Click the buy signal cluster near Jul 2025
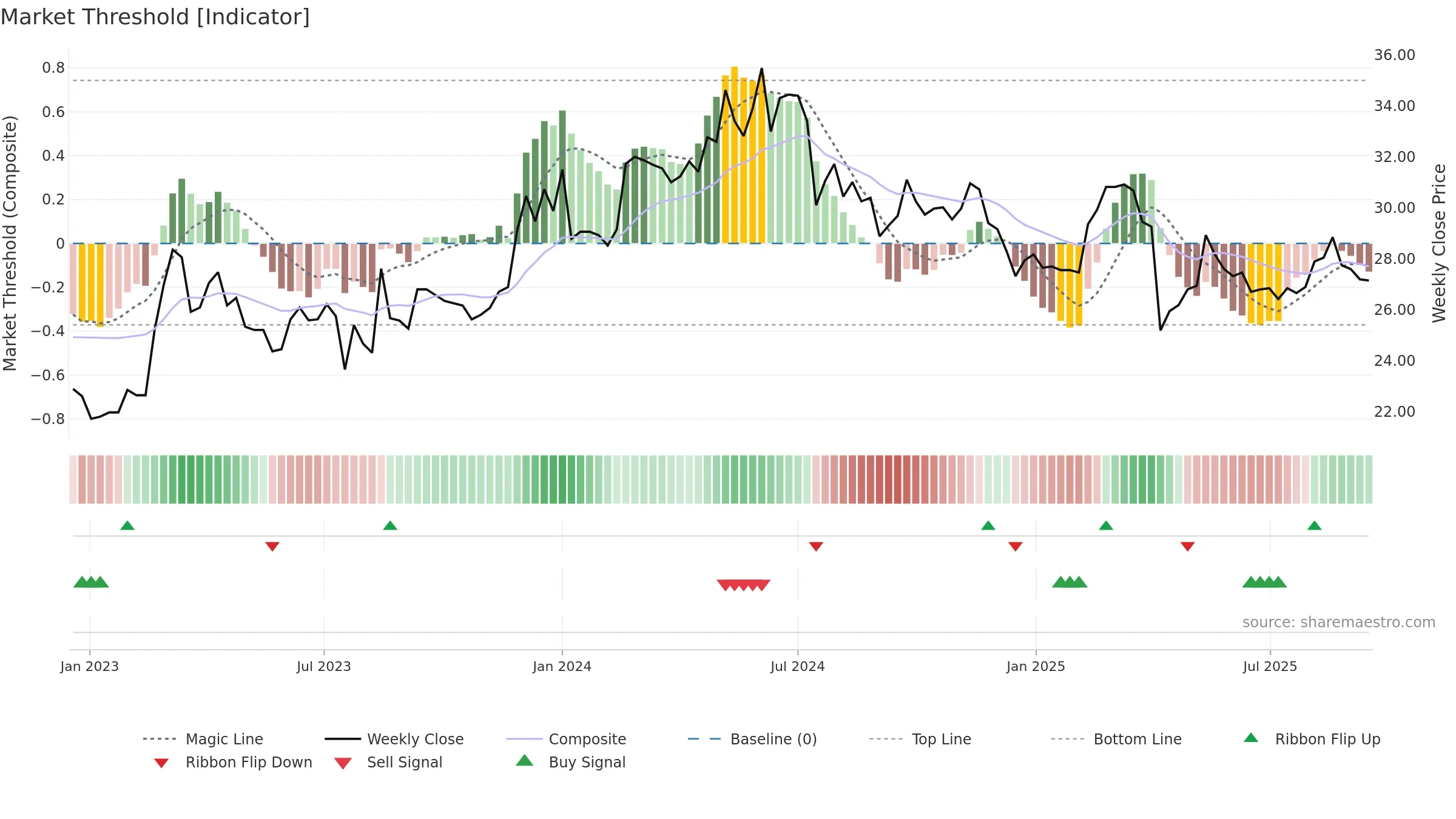 point(1265,582)
